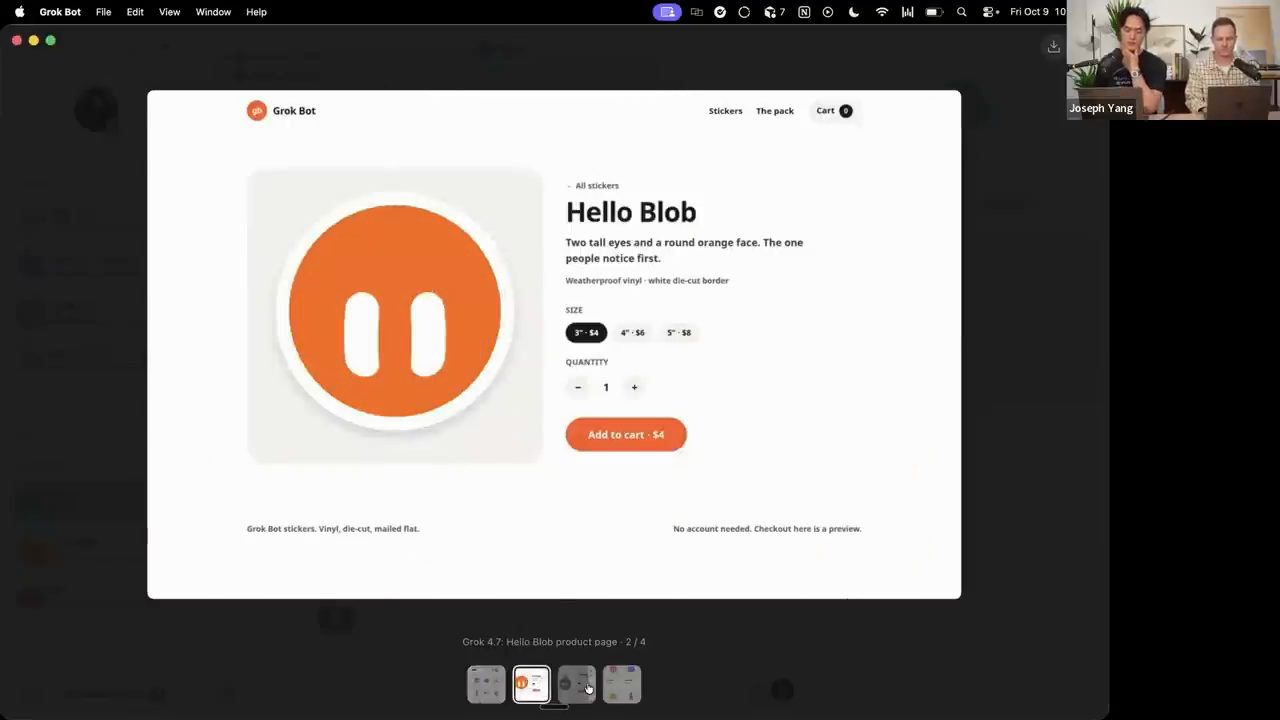Click the date and time in menu bar
1280x720 pixels.
click(1038, 12)
